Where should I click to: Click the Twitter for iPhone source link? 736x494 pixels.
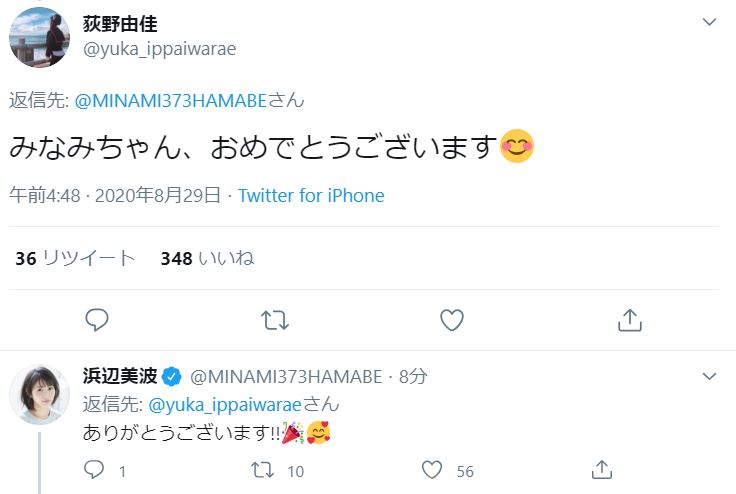[x=311, y=196]
